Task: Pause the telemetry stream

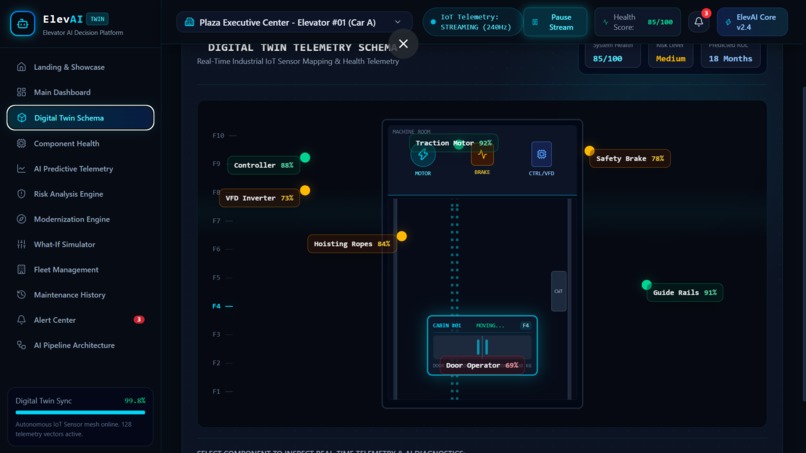Action: coord(555,22)
